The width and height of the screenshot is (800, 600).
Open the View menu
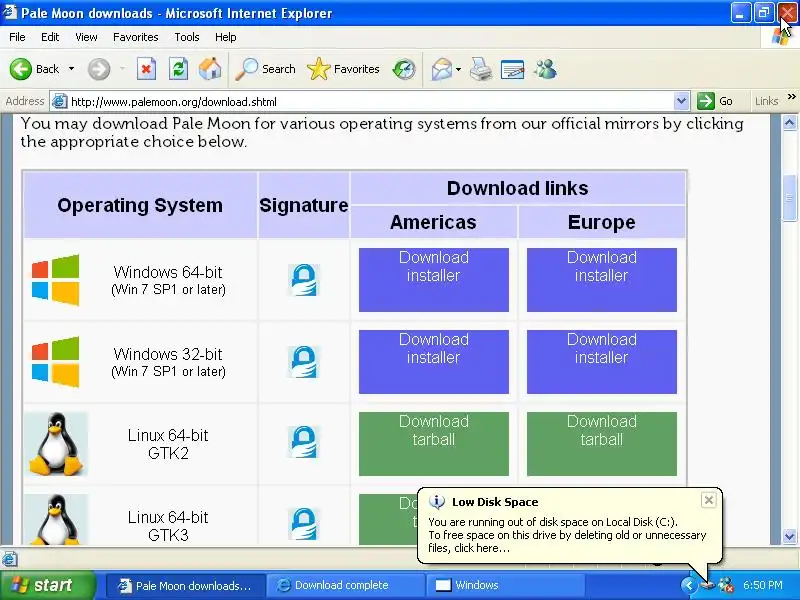(86, 37)
